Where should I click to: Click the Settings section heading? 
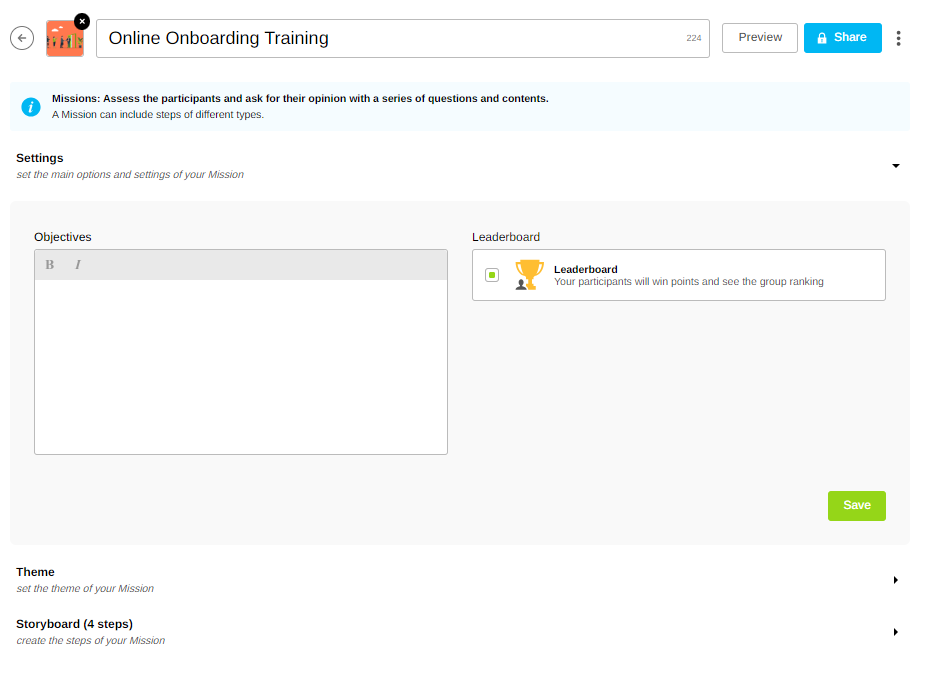[x=40, y=158]
